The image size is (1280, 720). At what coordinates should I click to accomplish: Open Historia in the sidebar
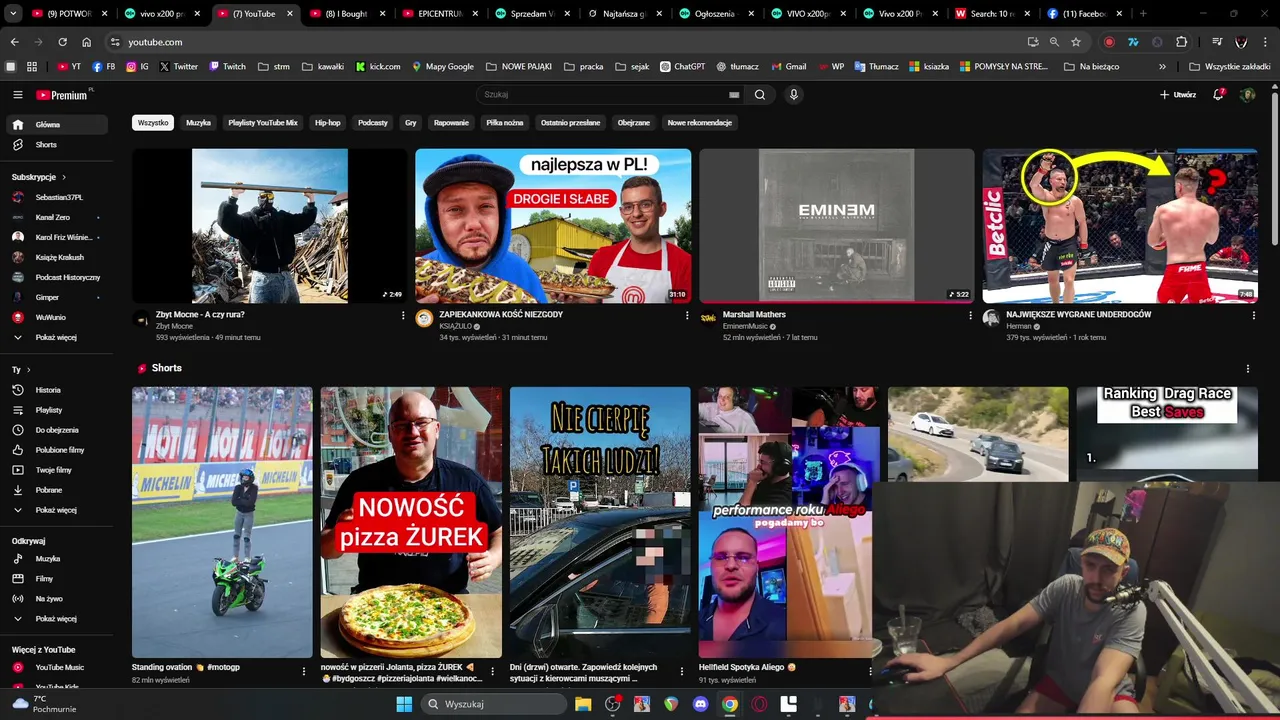55,390
